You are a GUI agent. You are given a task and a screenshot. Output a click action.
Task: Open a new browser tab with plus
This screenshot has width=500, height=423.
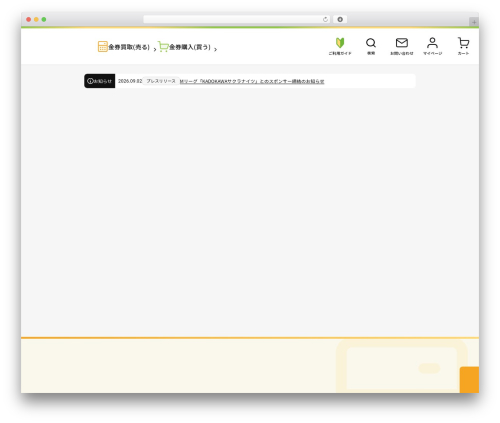(474, 22)
